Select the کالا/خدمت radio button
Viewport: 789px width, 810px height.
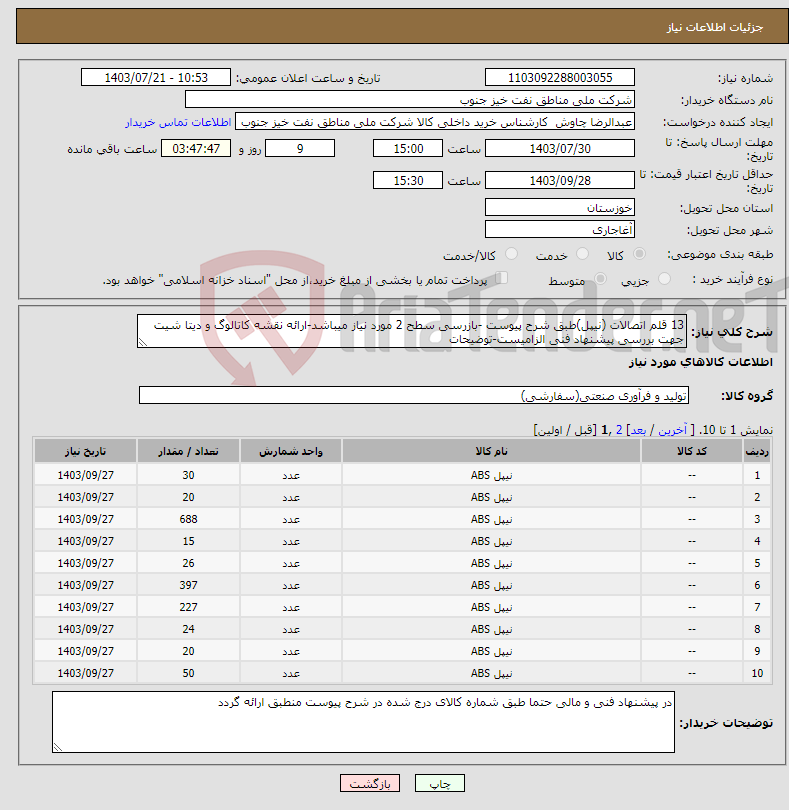tap(511, 254)
